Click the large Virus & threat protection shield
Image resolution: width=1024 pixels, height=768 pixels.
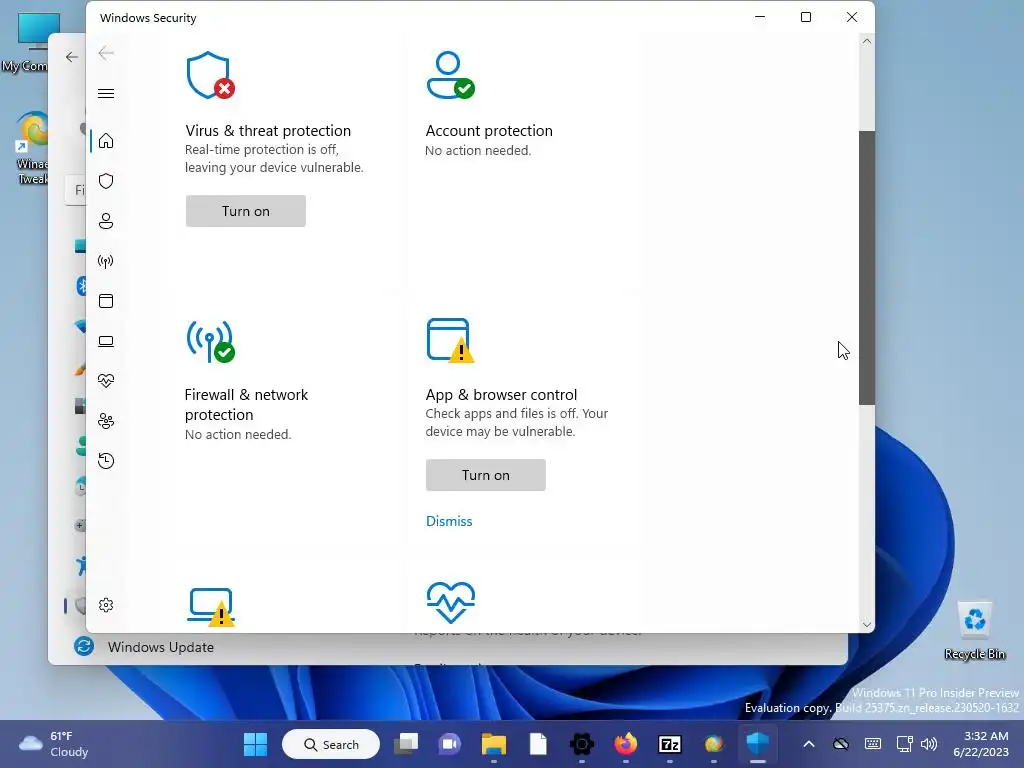pyautogui.click(x=210, y=75)
